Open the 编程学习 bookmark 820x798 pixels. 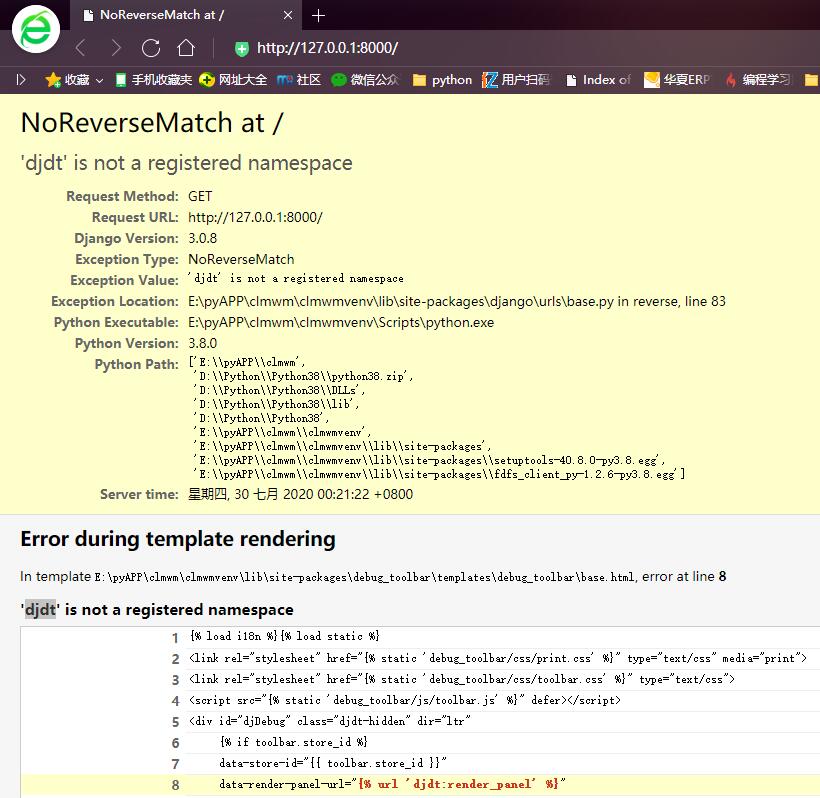pyautogui.click(x=758, y=79)
